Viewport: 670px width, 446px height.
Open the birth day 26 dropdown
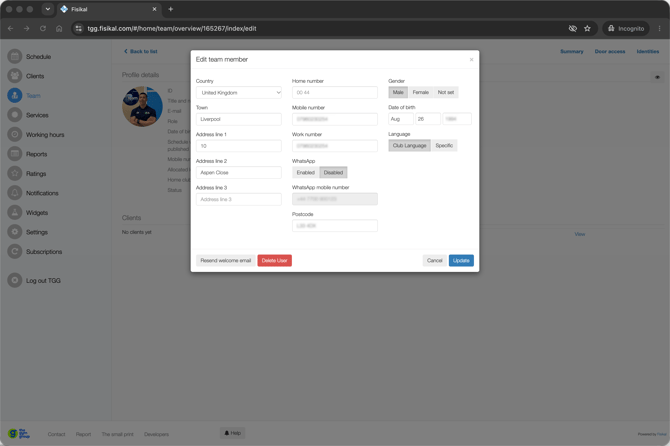428,119
